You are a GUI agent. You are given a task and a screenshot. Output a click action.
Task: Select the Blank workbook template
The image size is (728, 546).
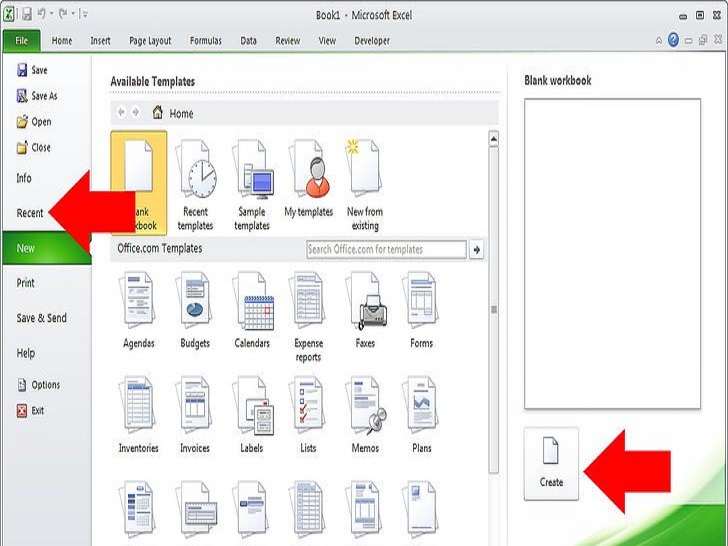click(139, 183)
